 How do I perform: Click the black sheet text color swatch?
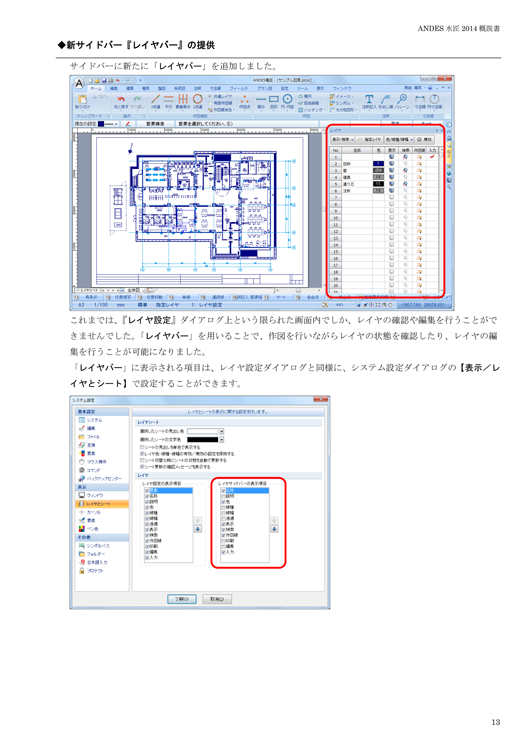203,440
